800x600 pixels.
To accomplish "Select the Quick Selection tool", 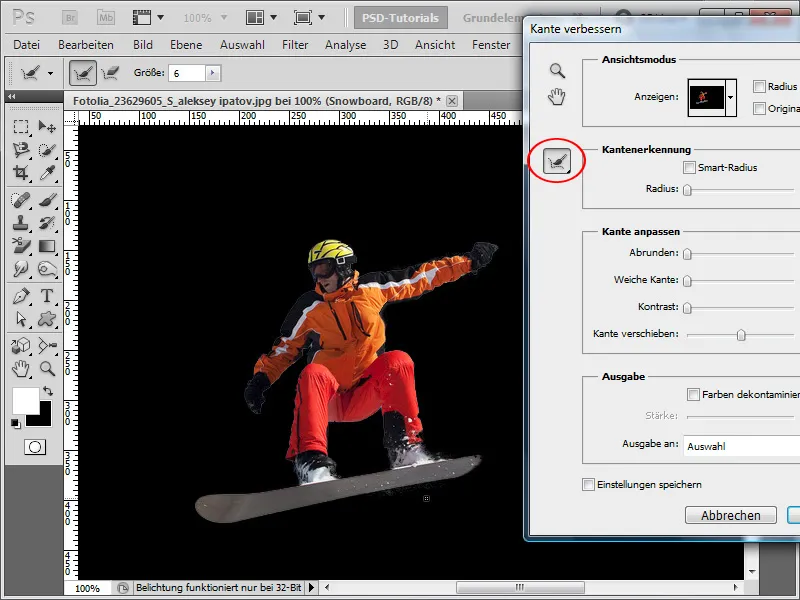I will [47, 149].
